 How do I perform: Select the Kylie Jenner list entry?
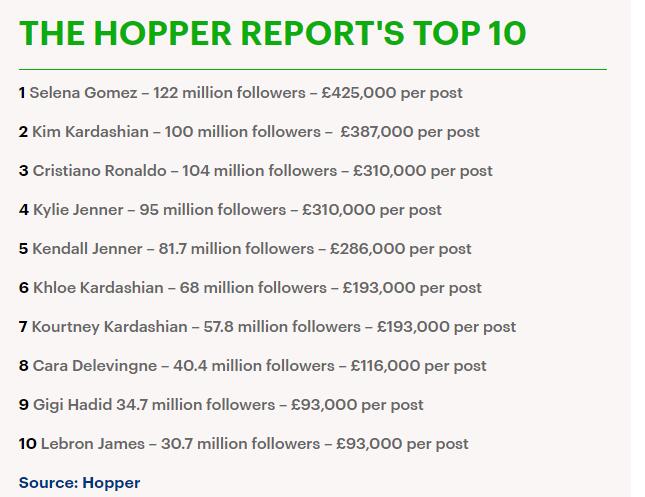(230, 210)
